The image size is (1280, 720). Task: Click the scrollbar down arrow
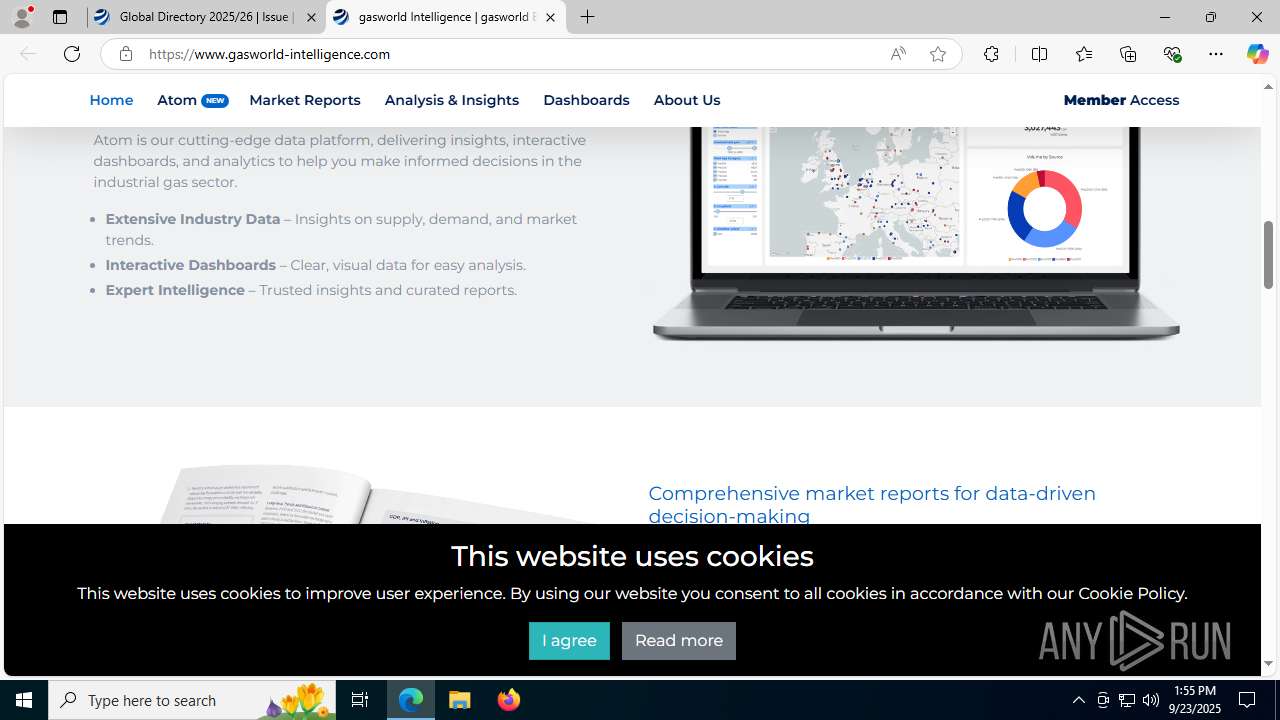pos(1268,663)
